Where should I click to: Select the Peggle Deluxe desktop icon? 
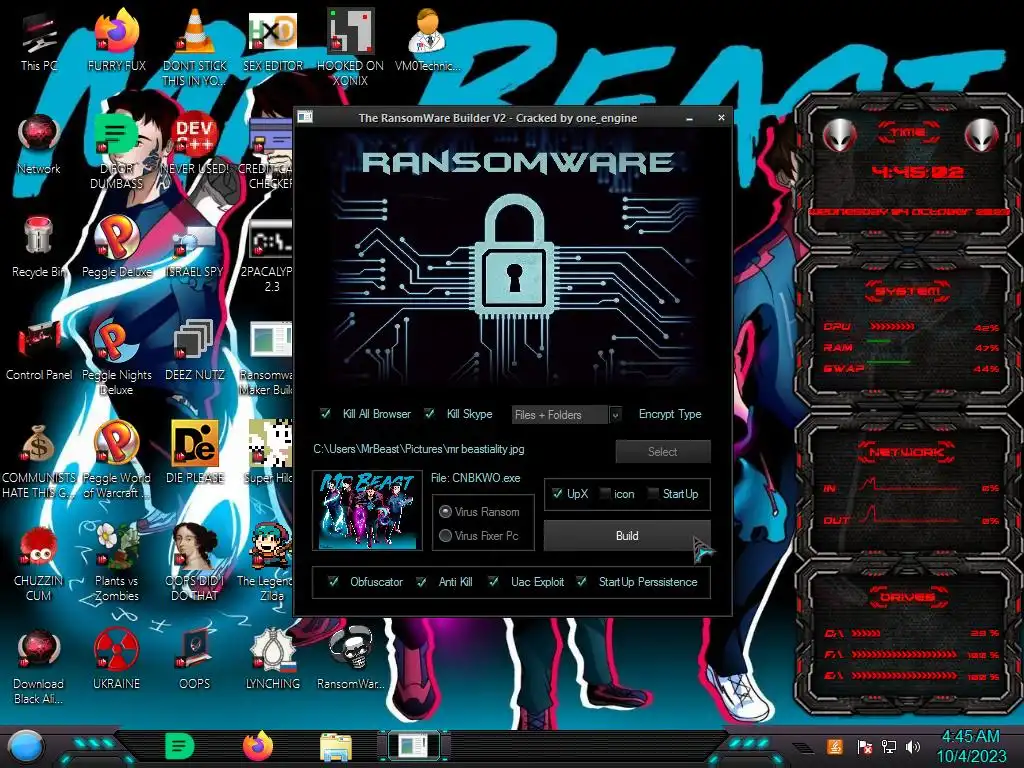click(x=116, y=247)
